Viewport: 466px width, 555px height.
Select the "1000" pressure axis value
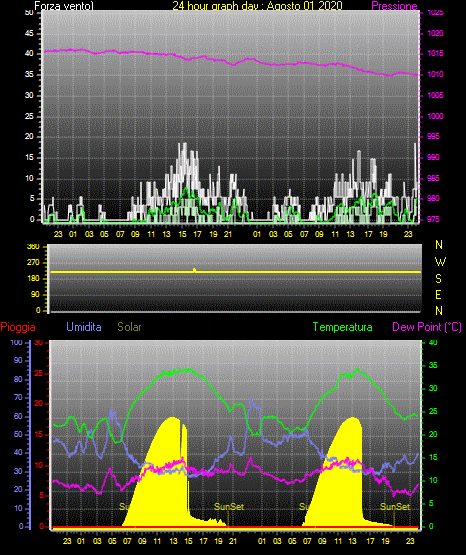(436, 116)
